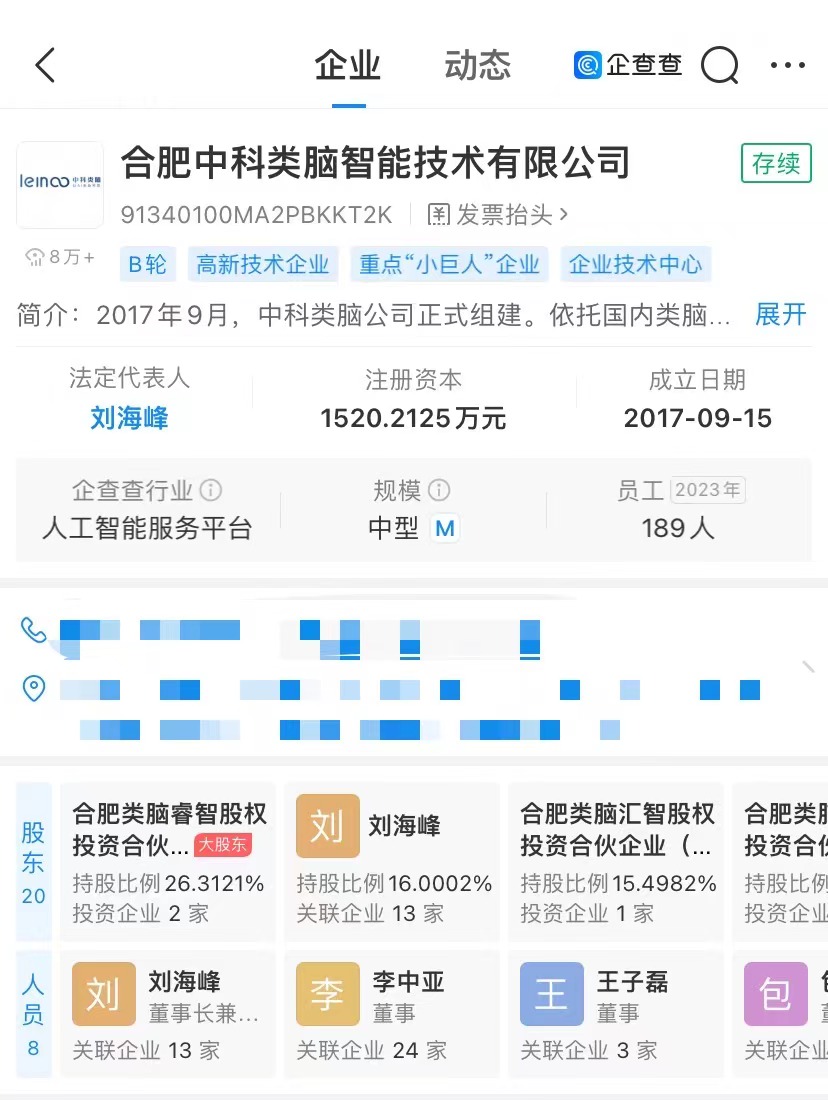The height and width of the screenshot is (1100, 828).
Task: Tap the 企查查 logo
Action: tap(627, 65)
